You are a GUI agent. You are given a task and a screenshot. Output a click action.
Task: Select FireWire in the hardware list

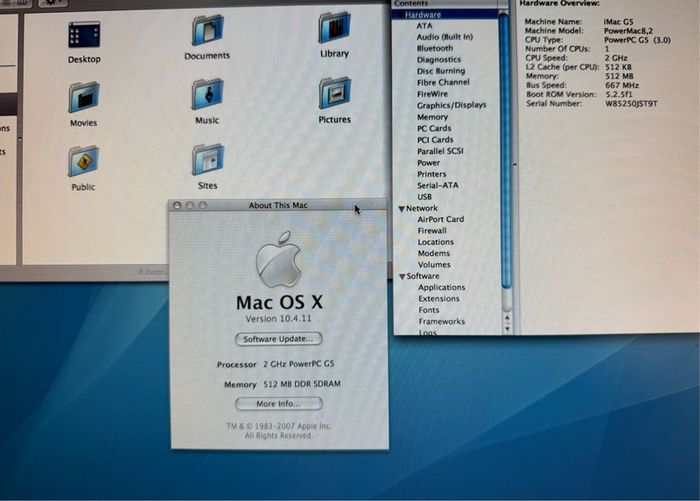click(432, 94)
